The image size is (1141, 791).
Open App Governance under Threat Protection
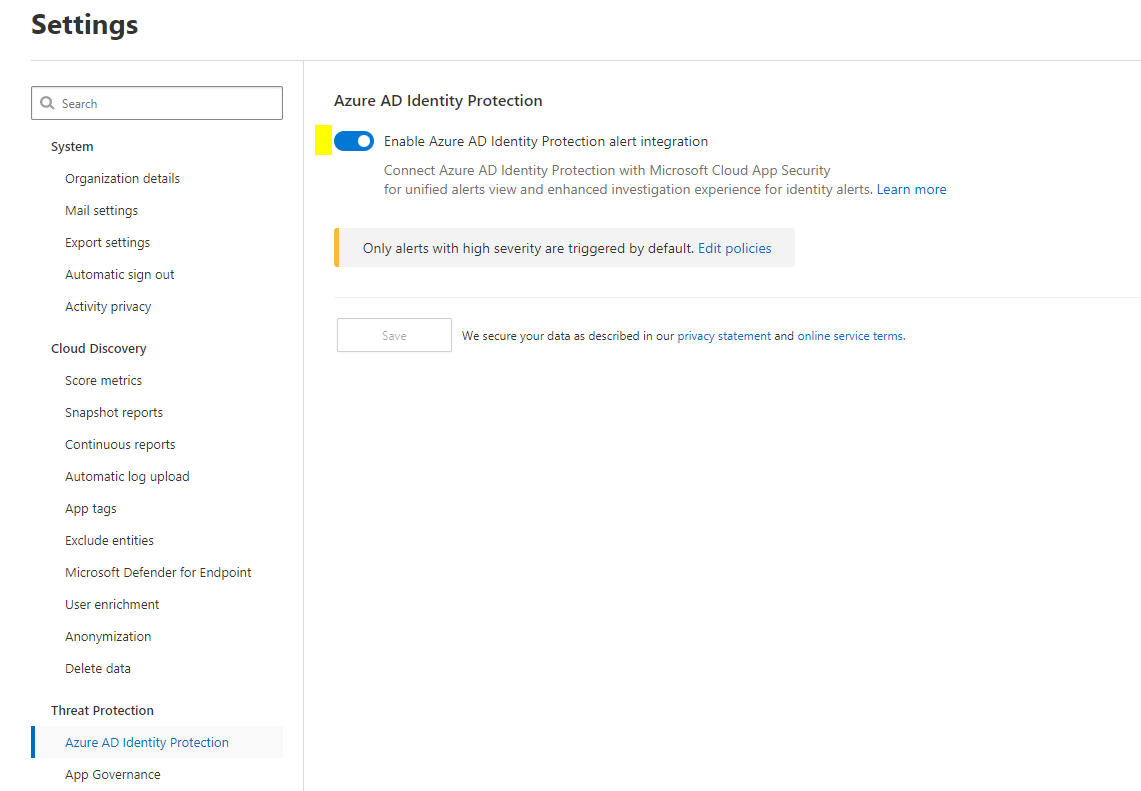[x=112, y=774]
